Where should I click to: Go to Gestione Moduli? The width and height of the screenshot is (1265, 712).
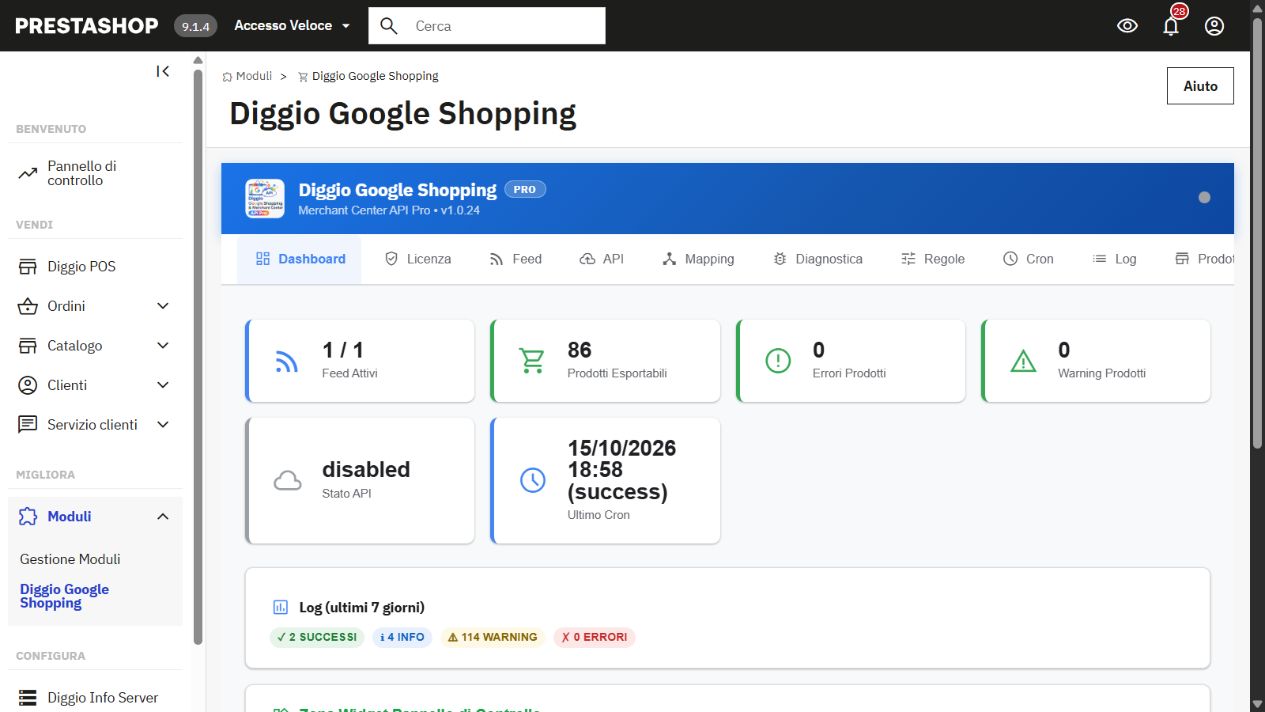pyautogui.click(x=70, y=559)
